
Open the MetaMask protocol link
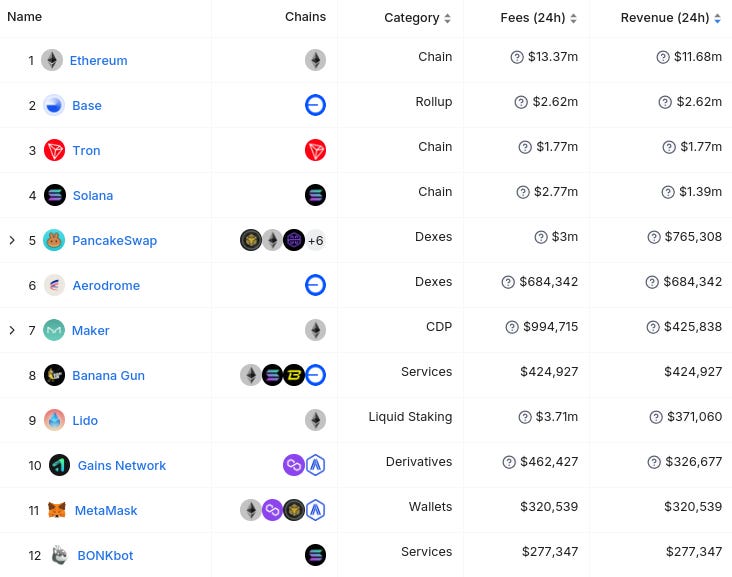[106, 511]
